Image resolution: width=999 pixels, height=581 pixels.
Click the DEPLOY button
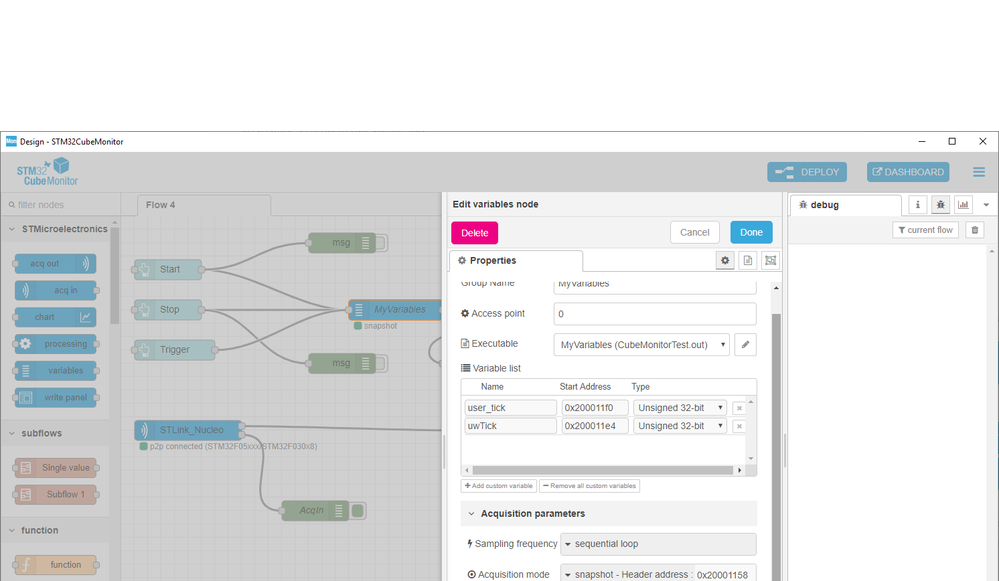click(x=807, y=172)
